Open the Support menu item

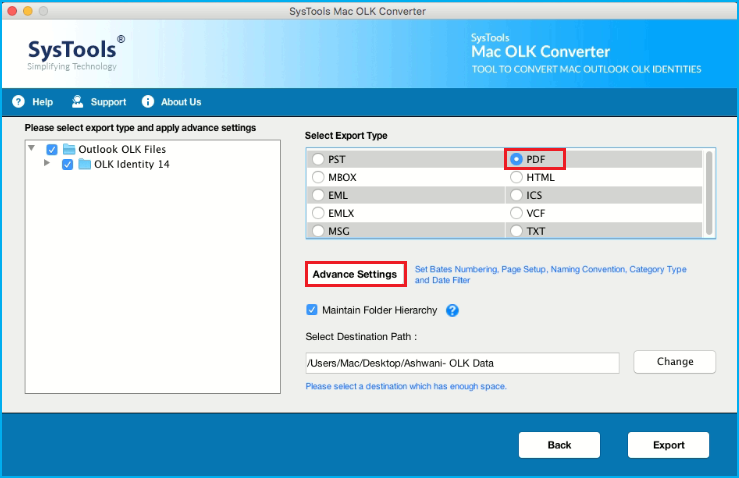108,102
